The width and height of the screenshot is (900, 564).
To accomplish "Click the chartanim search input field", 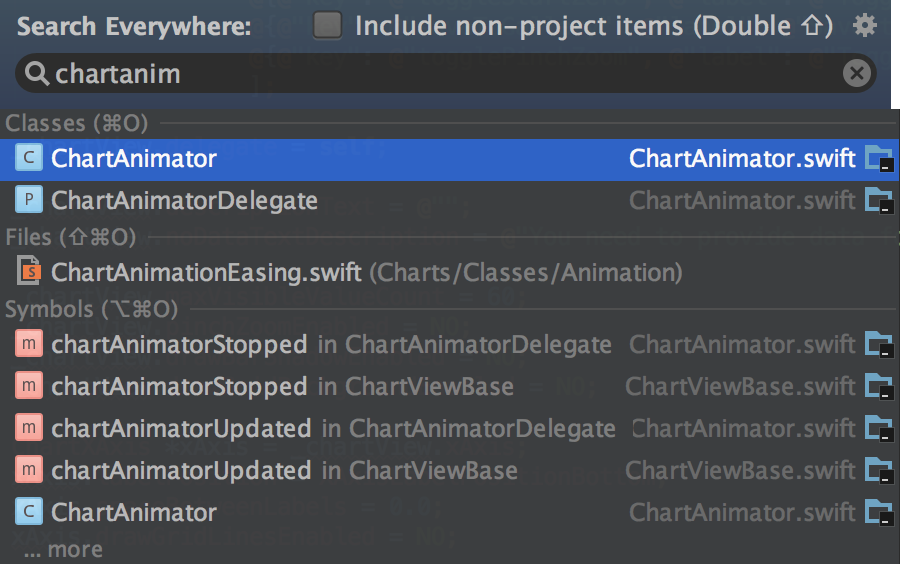I will [445, 73].
